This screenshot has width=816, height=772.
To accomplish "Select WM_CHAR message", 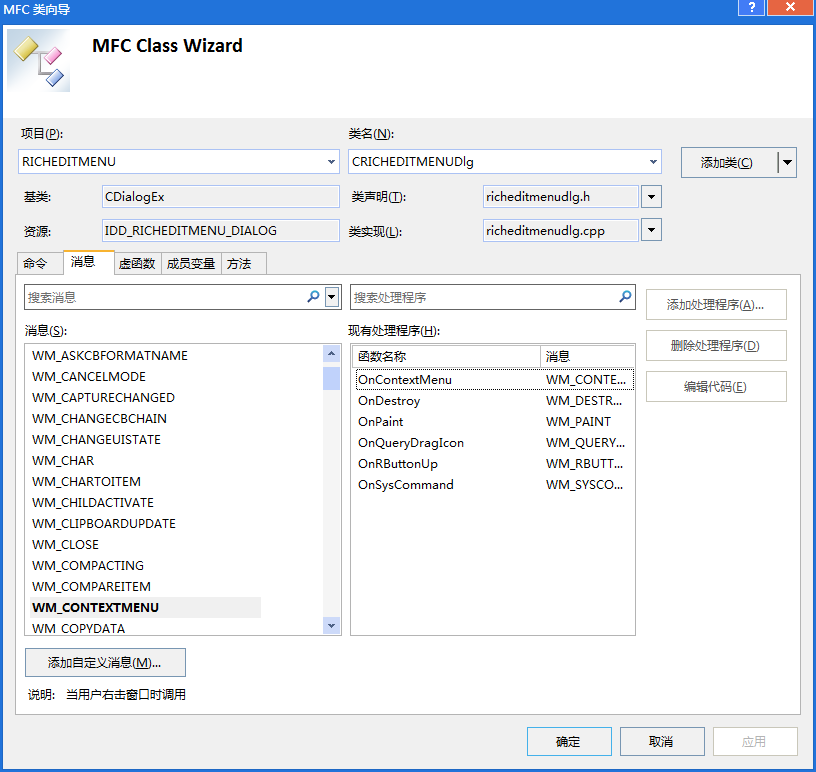I will tap(63, 461).
